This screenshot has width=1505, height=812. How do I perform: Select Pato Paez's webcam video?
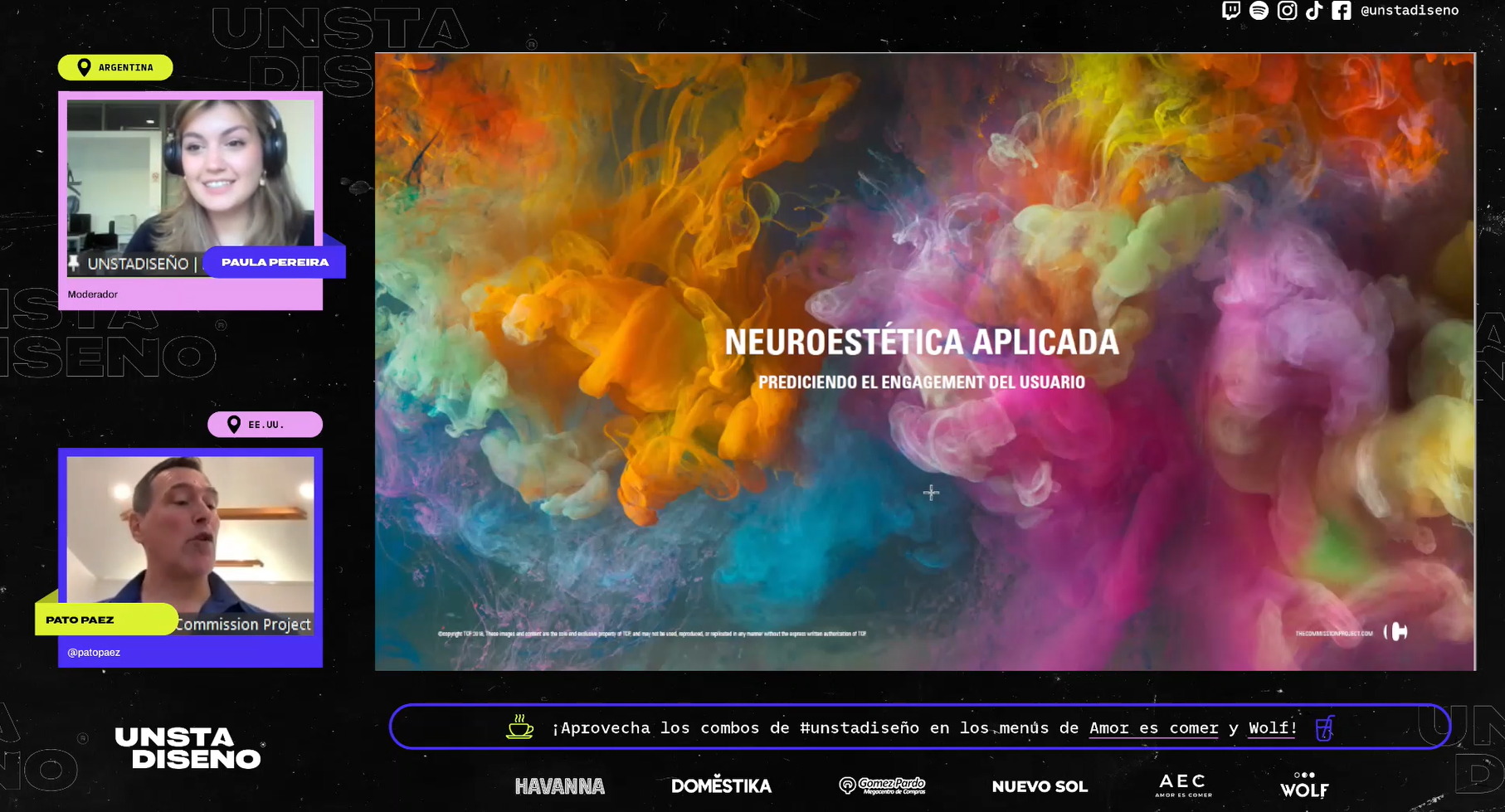point(191,545)
